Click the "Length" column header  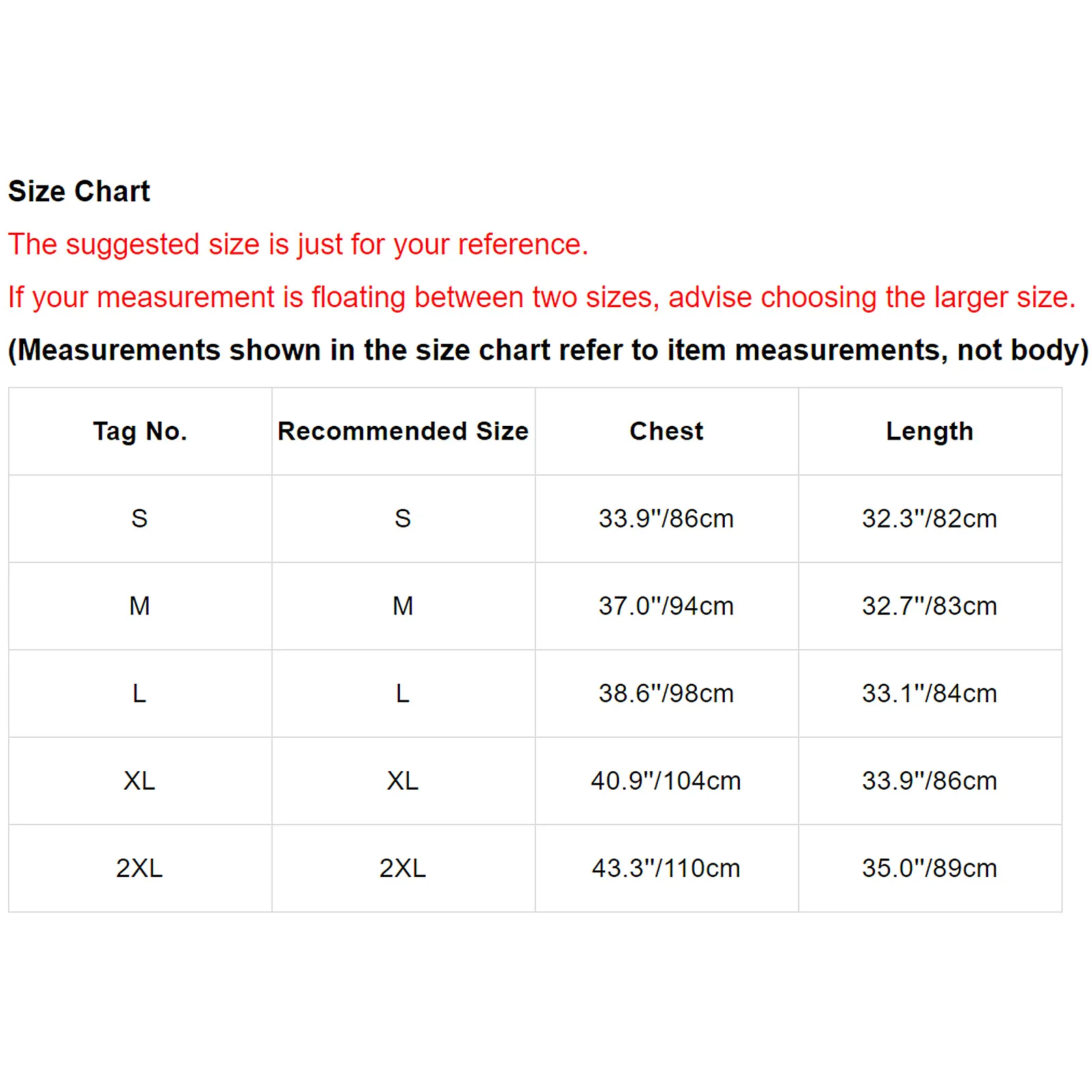tap(930, 431)
